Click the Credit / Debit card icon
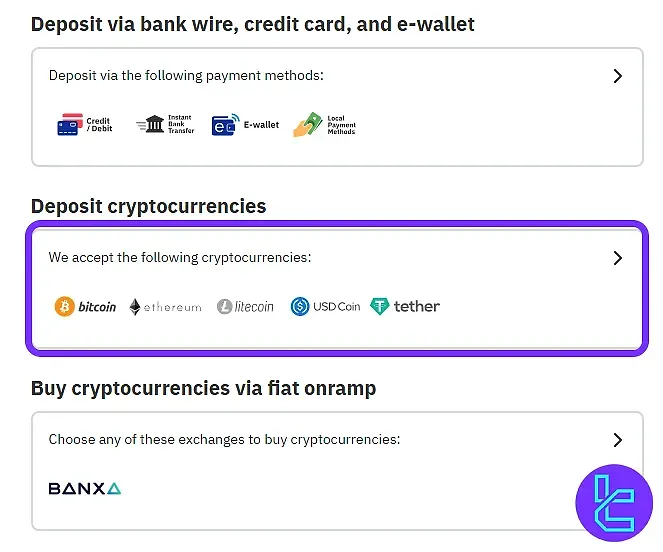Image resolution: width=663 pixels, height=552 pixels. [x=85, y=124]
